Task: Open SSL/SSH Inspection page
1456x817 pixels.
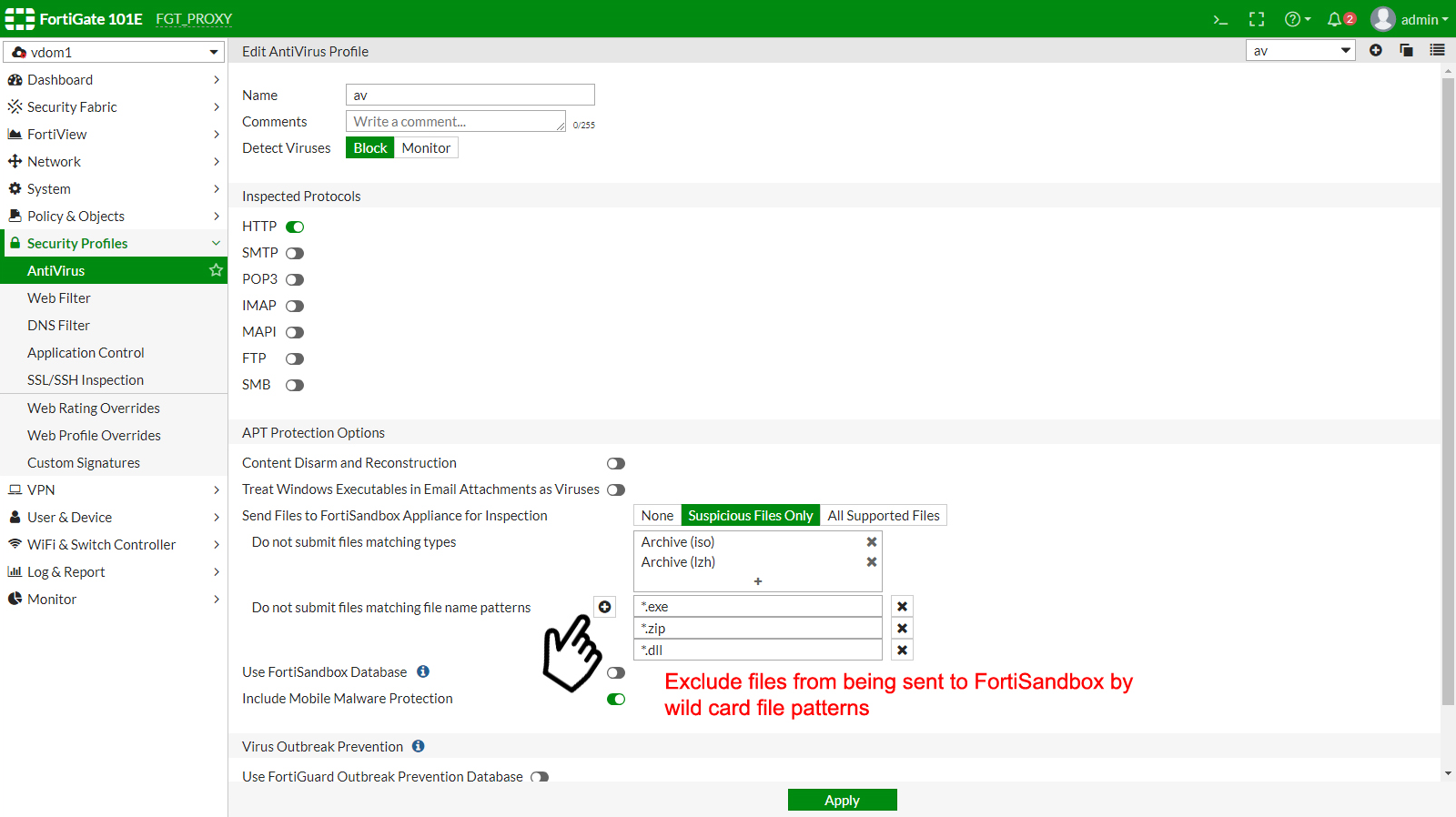Action: tap(114, 379)
